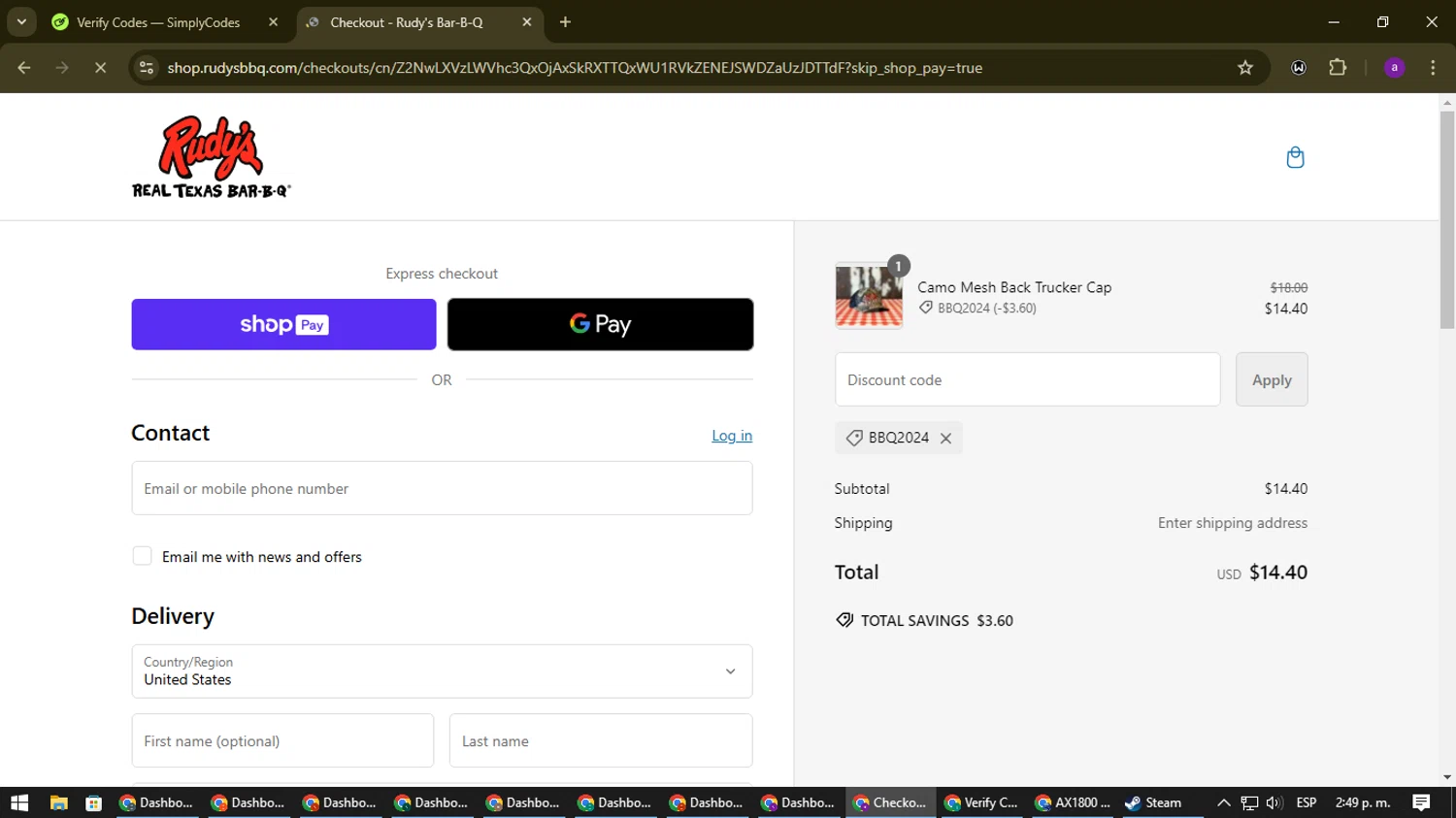Open the Chrome three-dot menu
Image resolution: width=1456 pixels, height=818 pixels.
(1433, 68)
